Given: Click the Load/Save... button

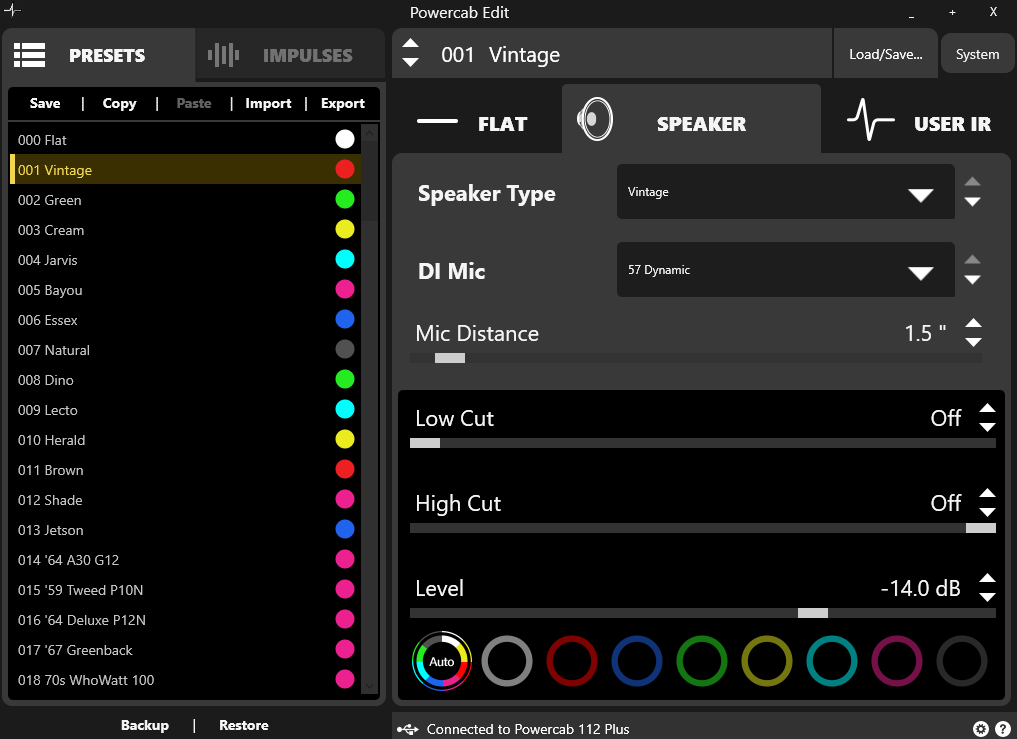Looking at the screenshot, I should [885, 54].
